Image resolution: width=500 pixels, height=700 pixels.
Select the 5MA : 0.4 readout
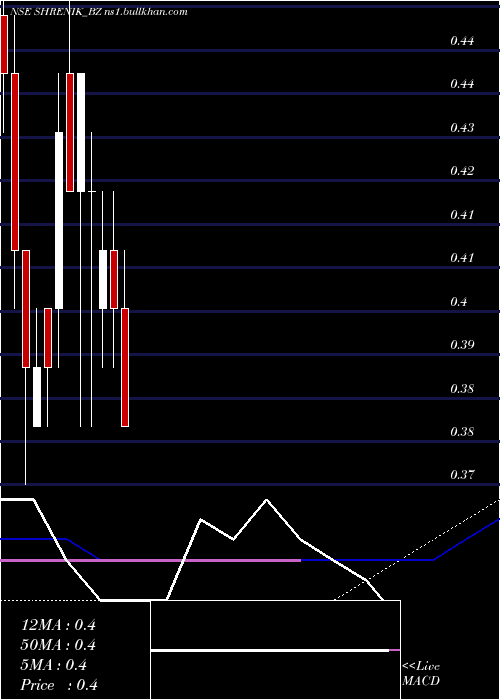[54, 665]
